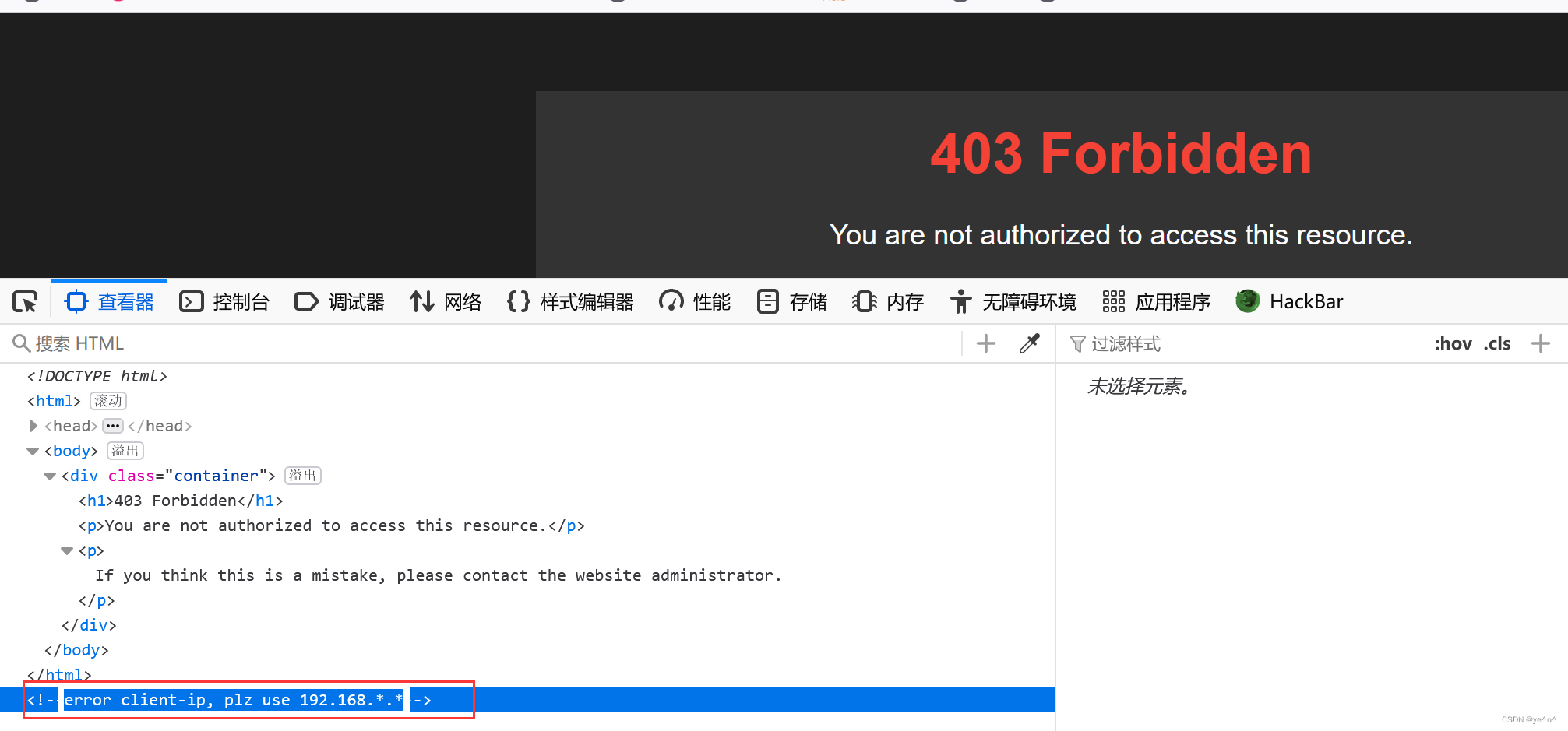Open the 性能 Performance panel

click(693, 301)
